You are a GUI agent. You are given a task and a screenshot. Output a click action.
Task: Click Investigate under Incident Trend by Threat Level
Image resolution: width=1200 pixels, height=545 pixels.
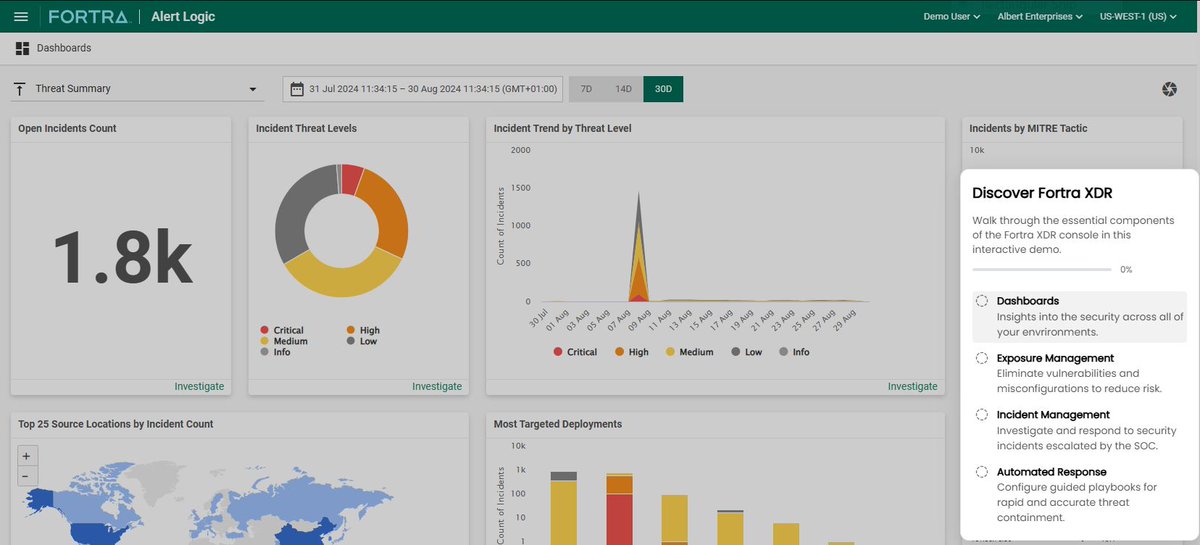click(x=913, y=386)
